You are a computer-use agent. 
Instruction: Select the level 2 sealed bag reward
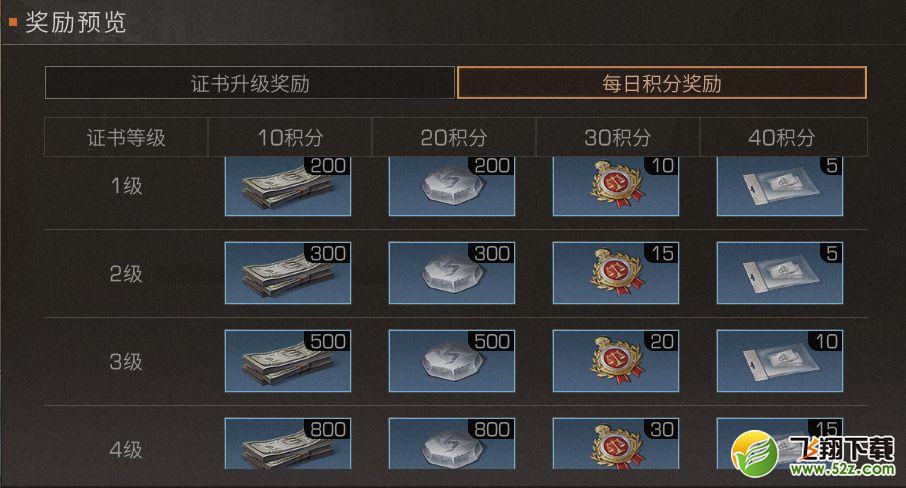click(780, 273)
